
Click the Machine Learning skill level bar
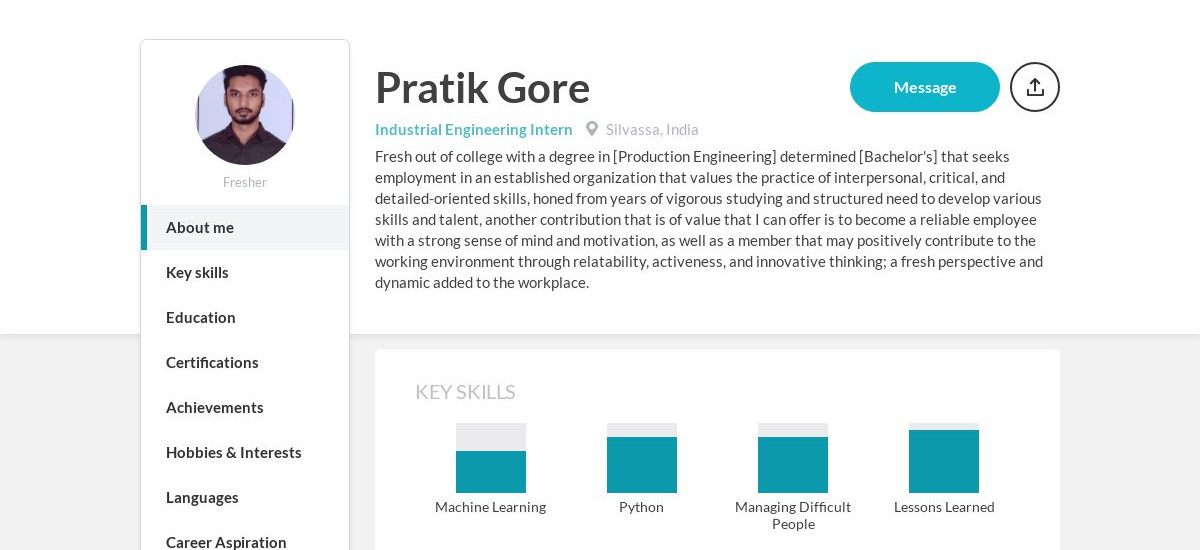click(x=491, y=458)
